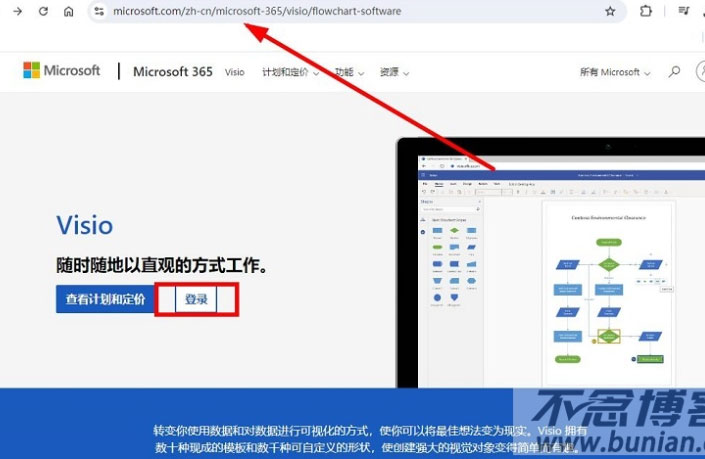Screen dimensions: 705x459
Task: Open site information icon in address bar
Action: click(99, 11)
